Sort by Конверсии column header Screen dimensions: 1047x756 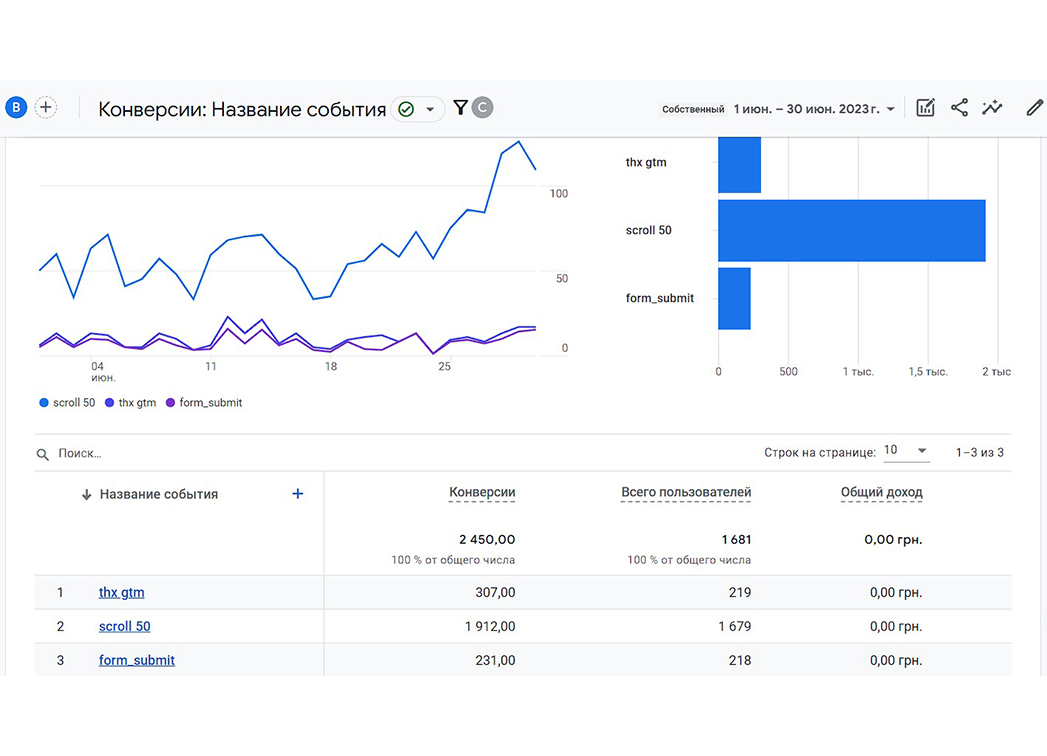point(482,492)
